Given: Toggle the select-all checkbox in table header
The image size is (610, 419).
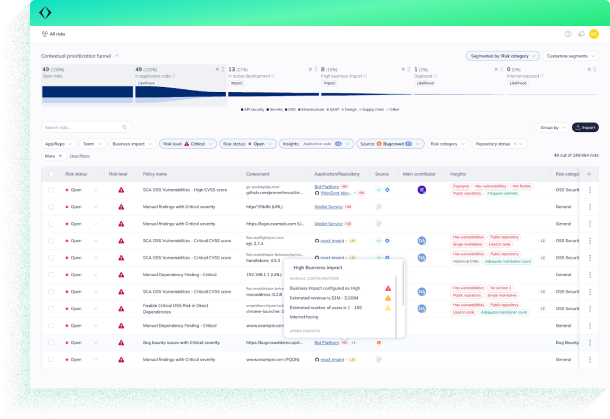Looking at the screenshot, I should tap(51, 174).
